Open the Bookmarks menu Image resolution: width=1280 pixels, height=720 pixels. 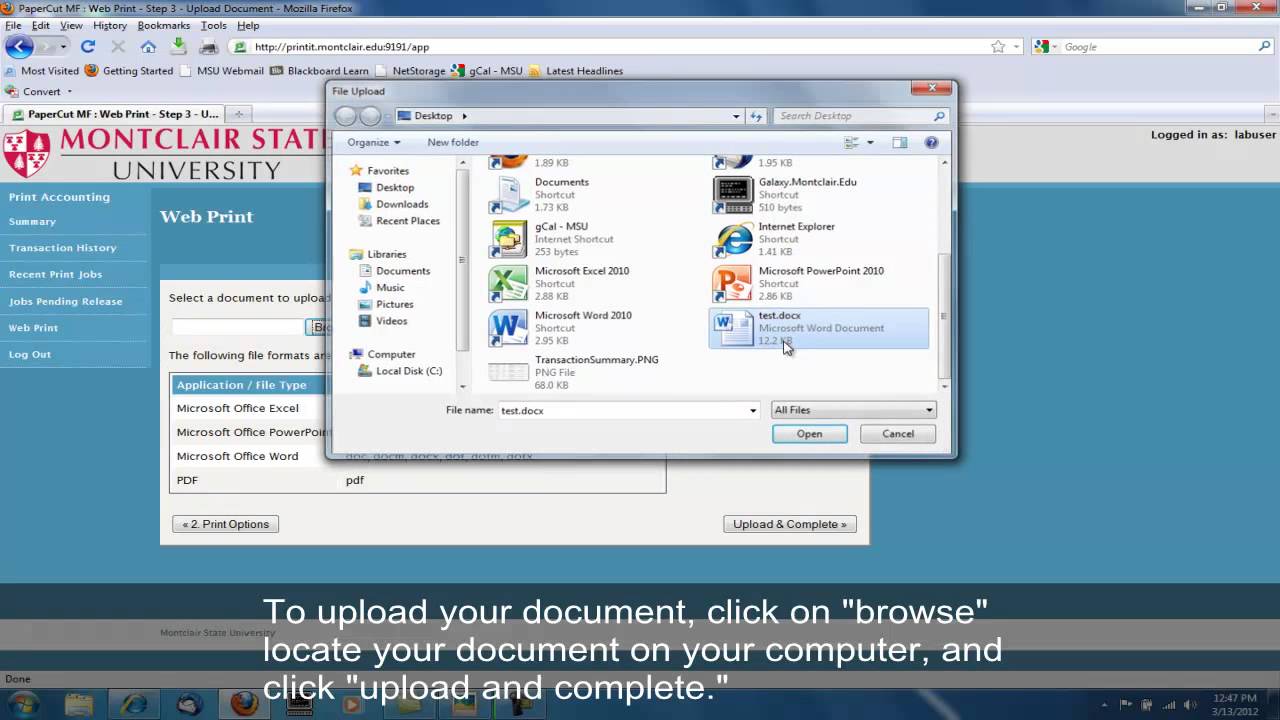[x=164, y=25]
